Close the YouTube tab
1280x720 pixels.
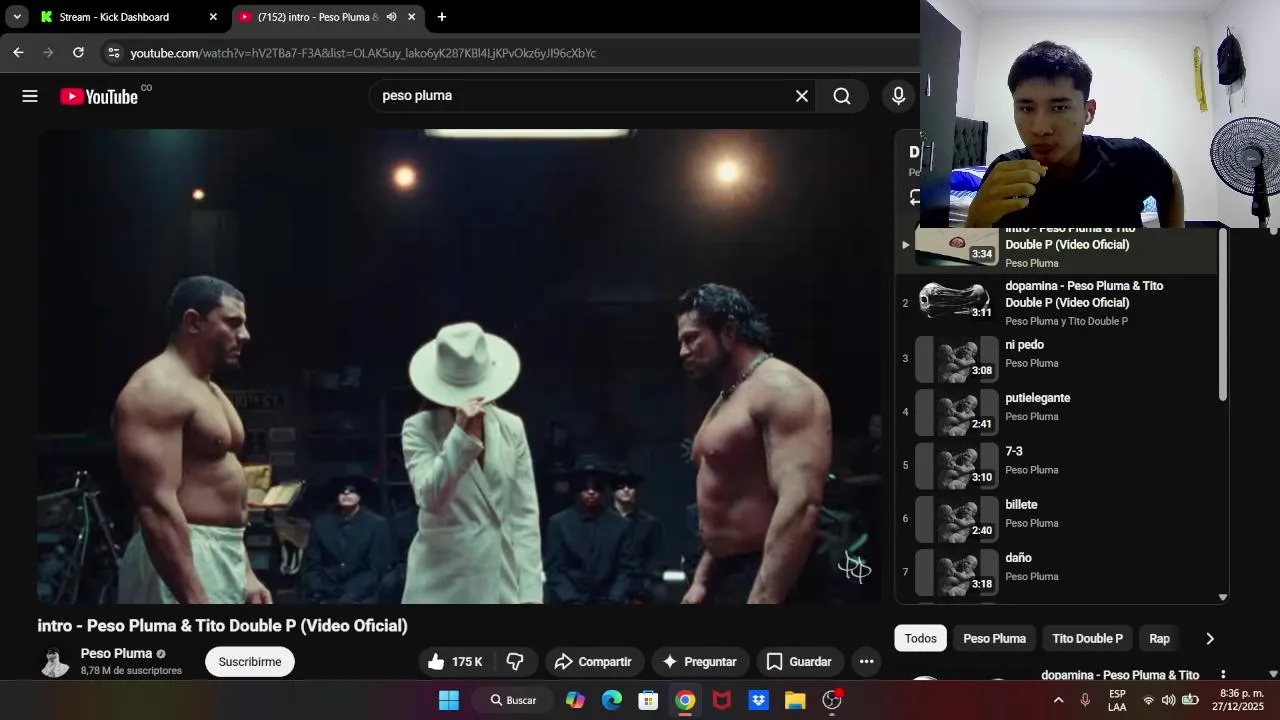tap(411, 17)
